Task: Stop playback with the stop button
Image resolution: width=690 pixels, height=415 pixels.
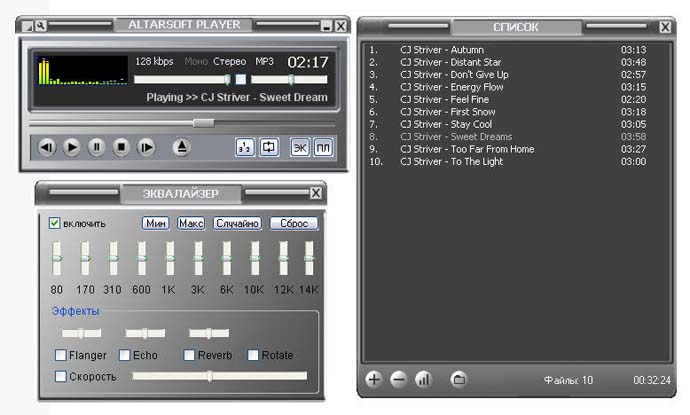Action: [x=121, y=147]
